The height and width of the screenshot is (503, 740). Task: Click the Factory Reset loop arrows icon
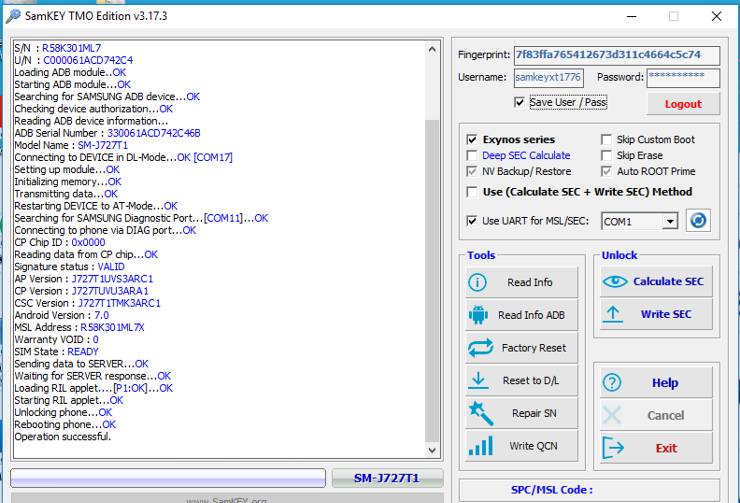click(480, 348)
